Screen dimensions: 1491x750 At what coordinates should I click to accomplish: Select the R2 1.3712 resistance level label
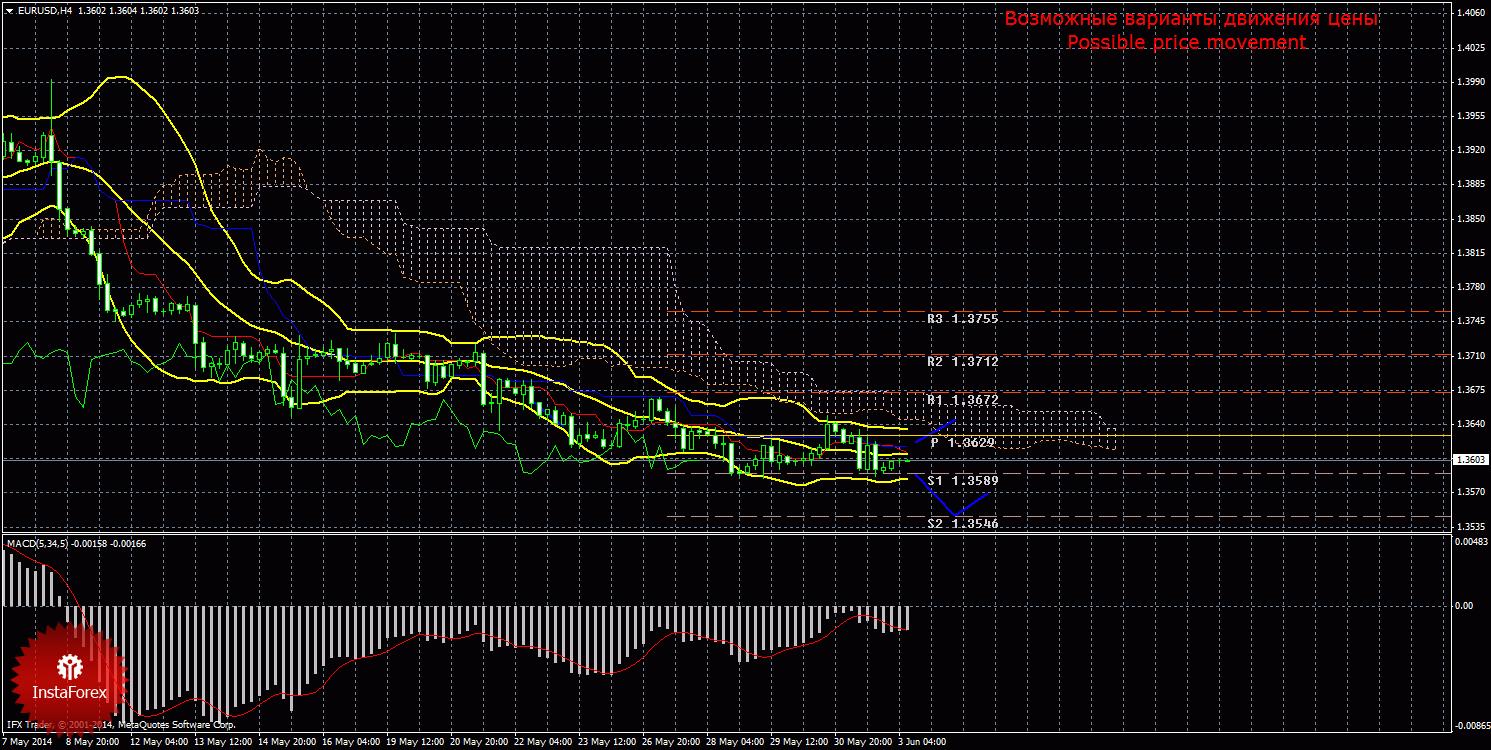962,361
